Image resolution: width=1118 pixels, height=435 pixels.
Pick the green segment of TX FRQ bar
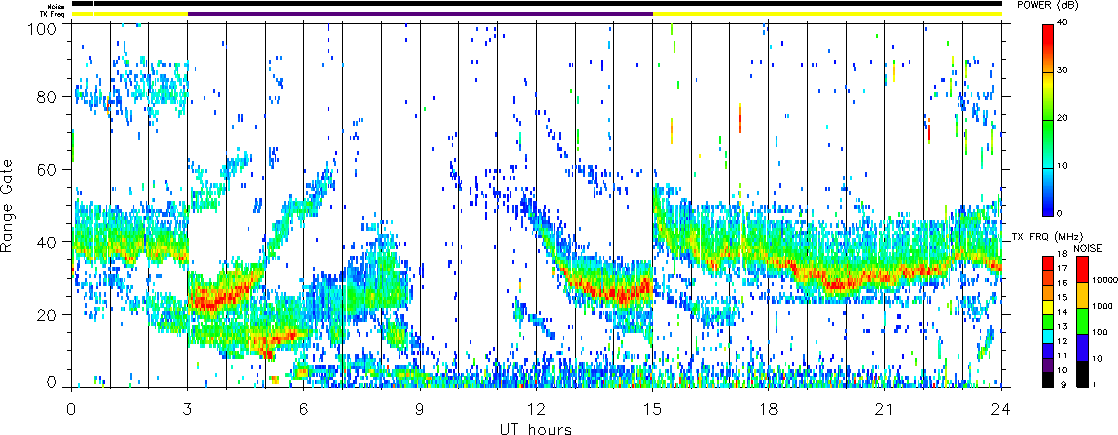point(1047,322)
